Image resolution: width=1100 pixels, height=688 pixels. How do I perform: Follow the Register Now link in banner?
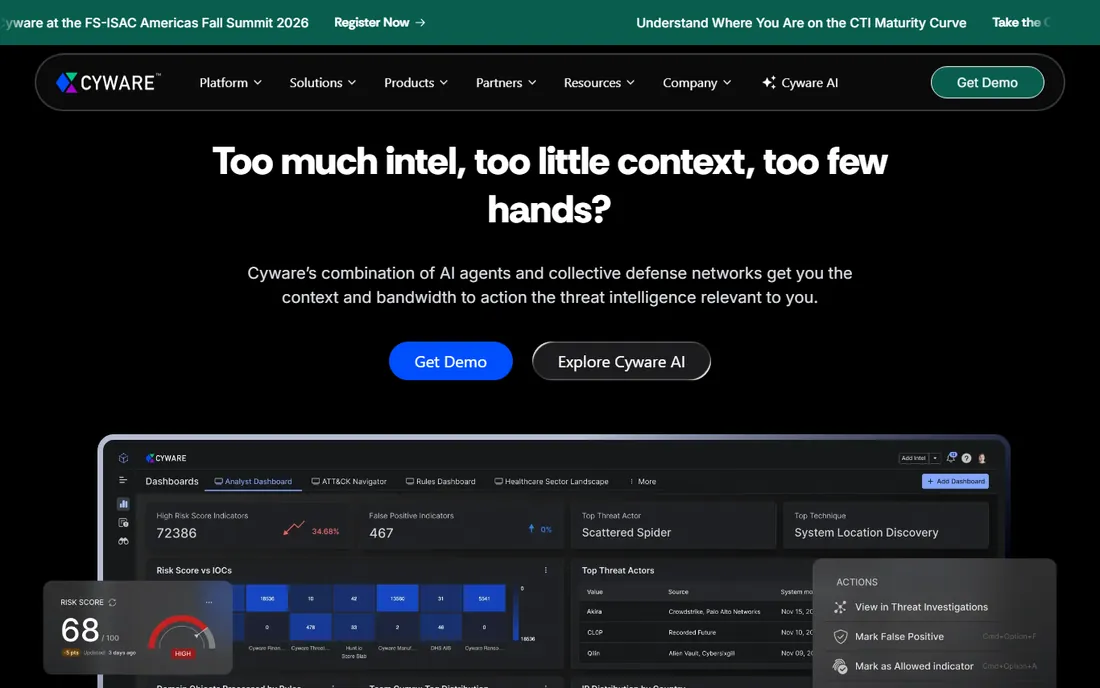pos(380,22)
